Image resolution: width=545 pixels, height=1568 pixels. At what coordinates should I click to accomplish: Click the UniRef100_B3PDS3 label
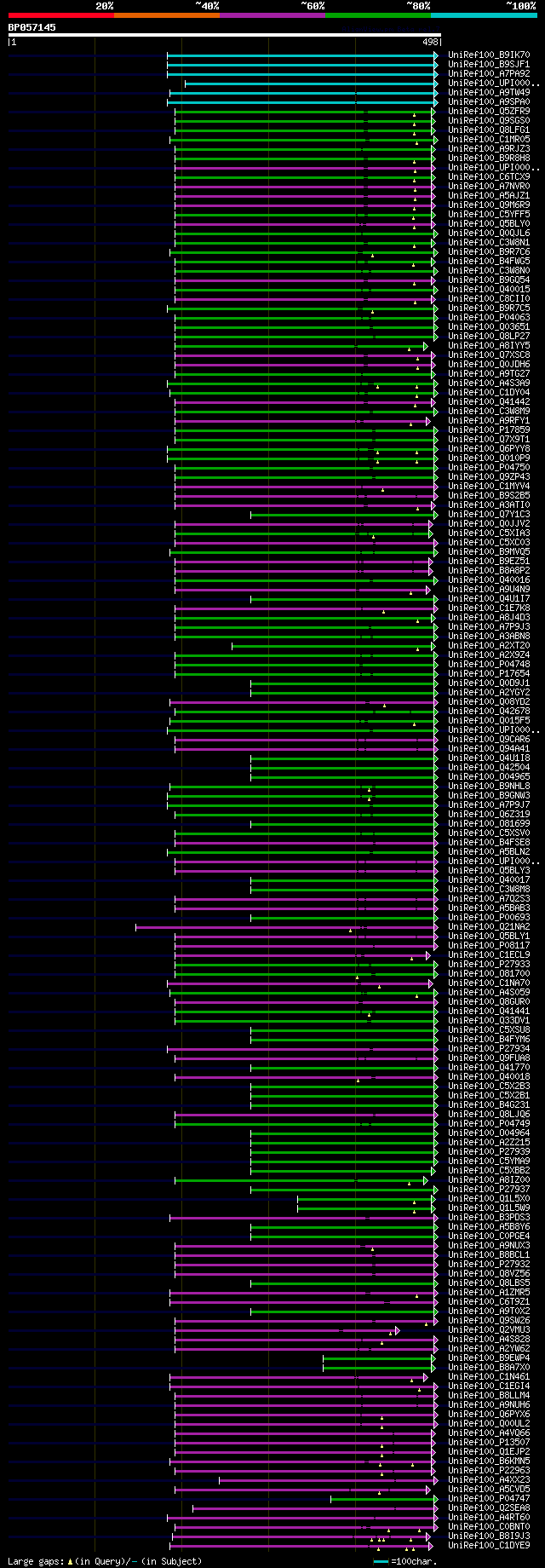click(489, 1218)
